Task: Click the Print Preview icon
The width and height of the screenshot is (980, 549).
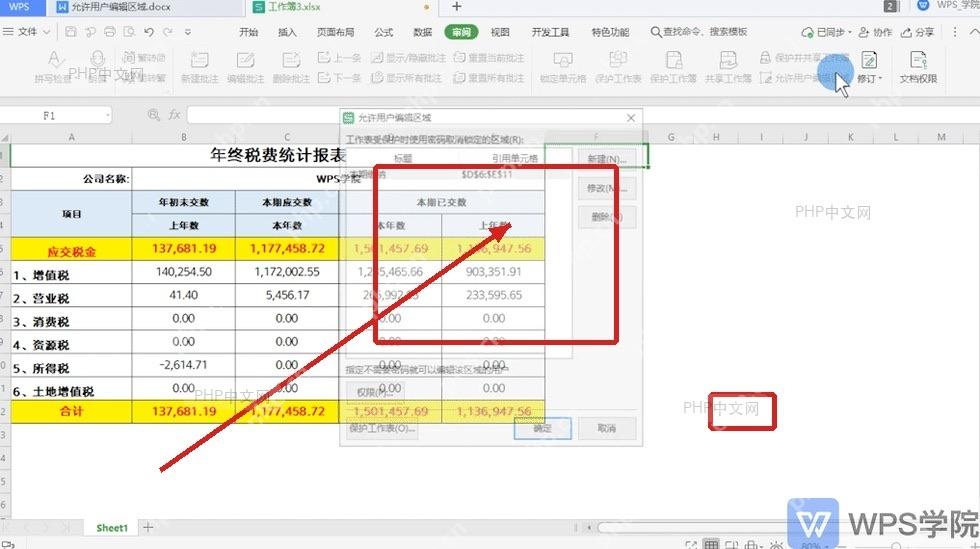Action: [x=129, y=32]
